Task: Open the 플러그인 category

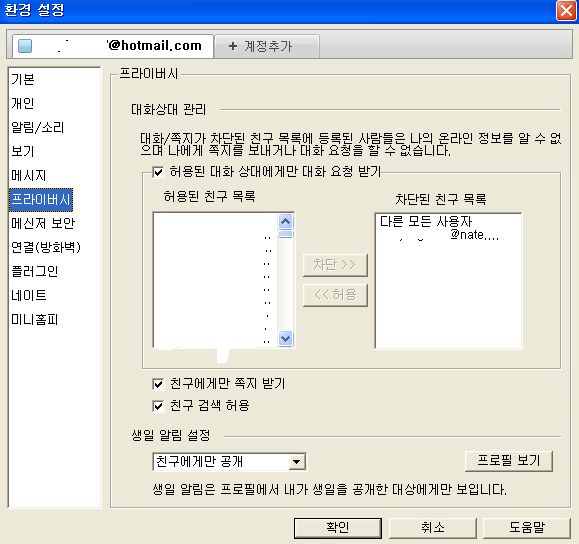Action: point(34,271)
